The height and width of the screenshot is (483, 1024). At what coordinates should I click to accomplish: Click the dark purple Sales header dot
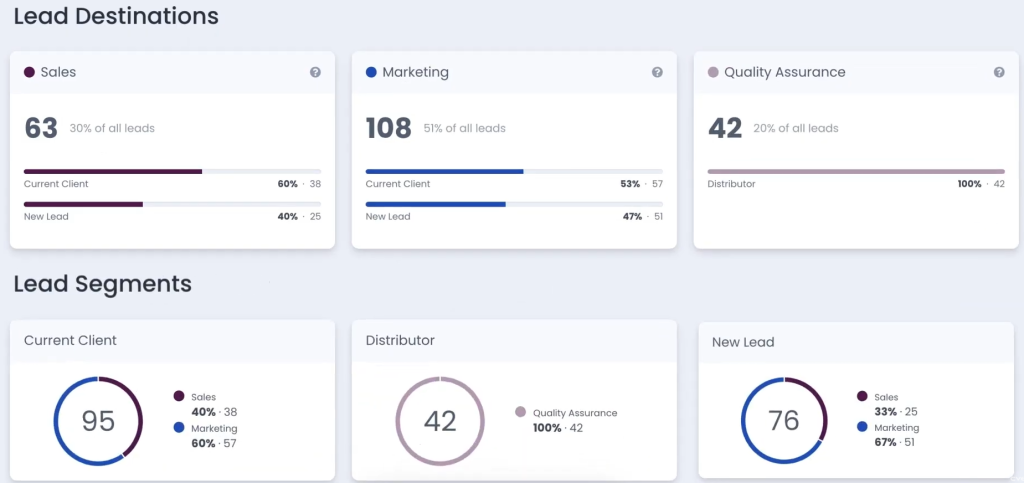click(x=29, y=72)
